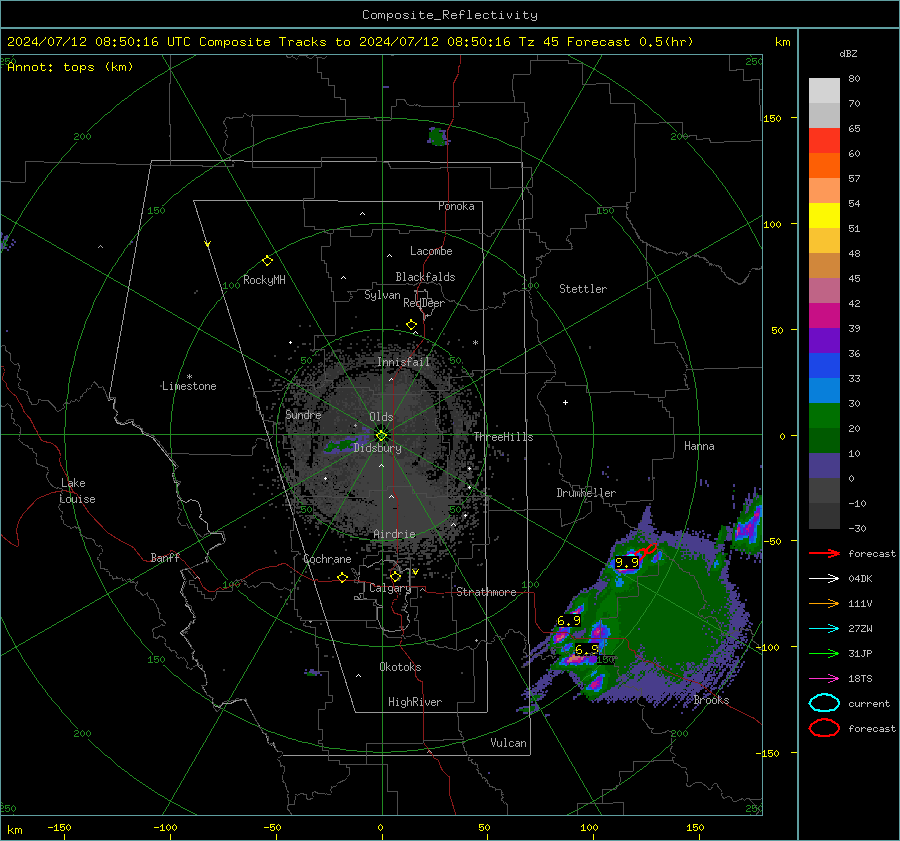Pick the bright yellow 51-54 dBZ swatch

[824, 216]
